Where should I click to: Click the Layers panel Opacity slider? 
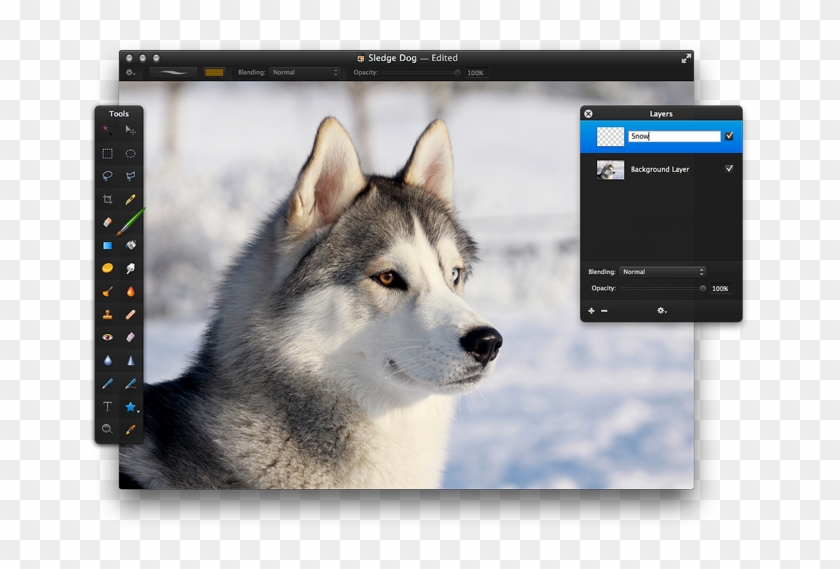663,288
